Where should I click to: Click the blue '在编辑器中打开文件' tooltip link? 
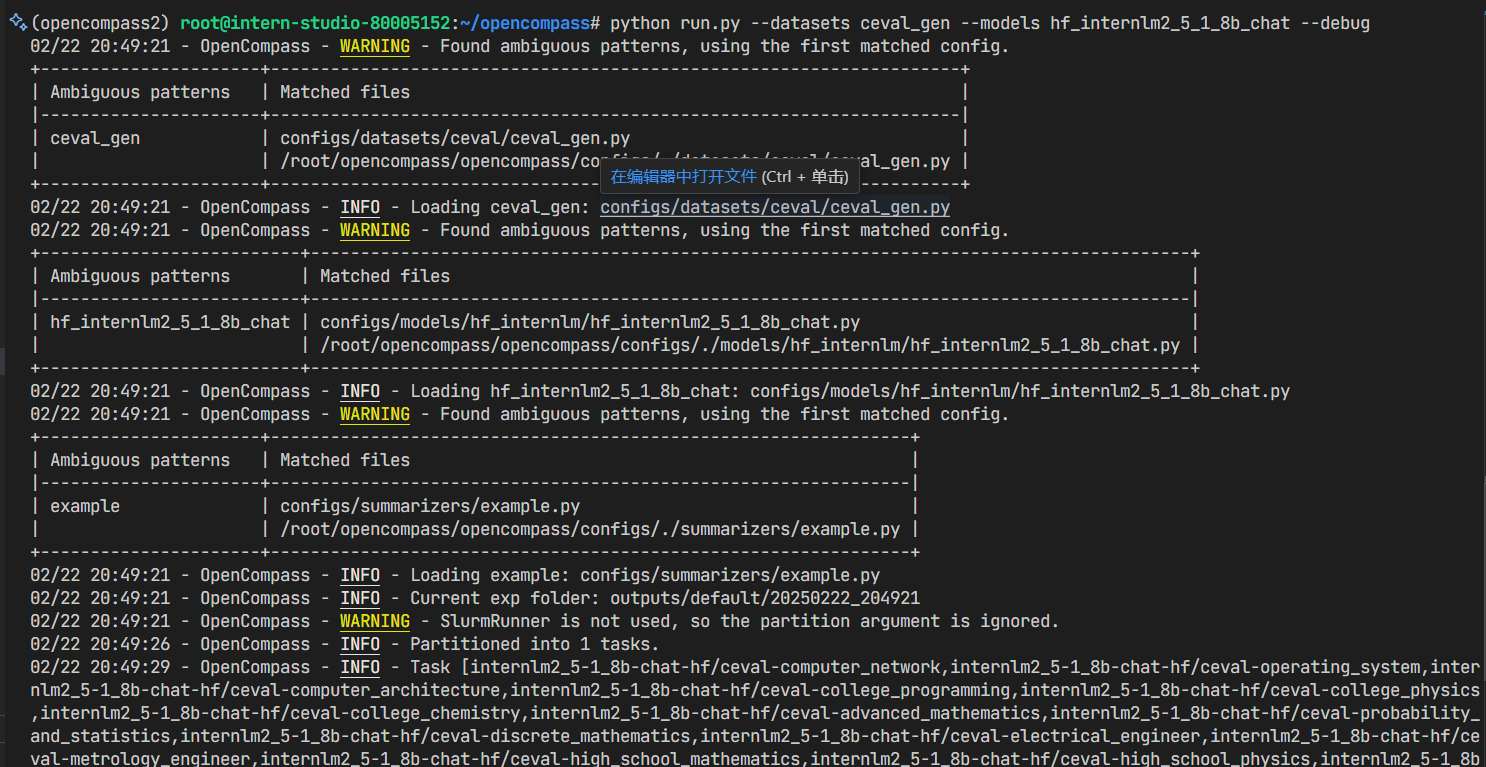pos(684,177)
